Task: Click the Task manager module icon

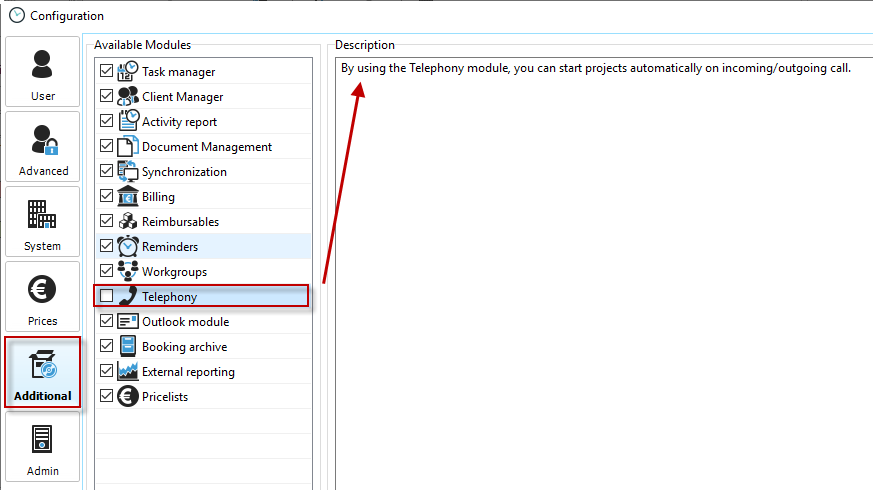Action: [127, 72]
